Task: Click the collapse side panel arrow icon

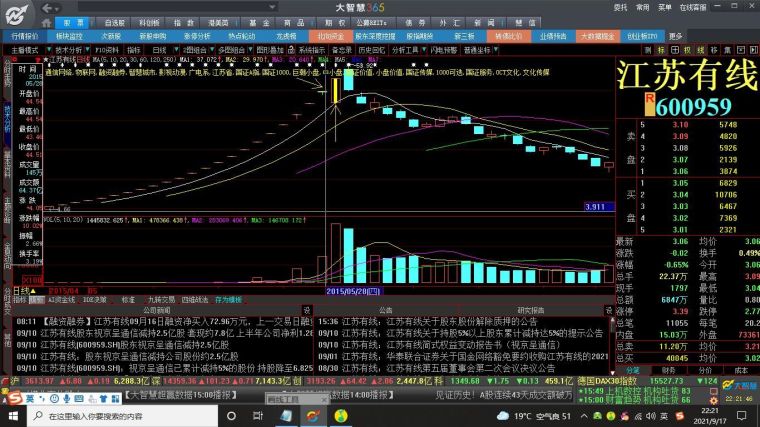Action: tap(753, 50)
